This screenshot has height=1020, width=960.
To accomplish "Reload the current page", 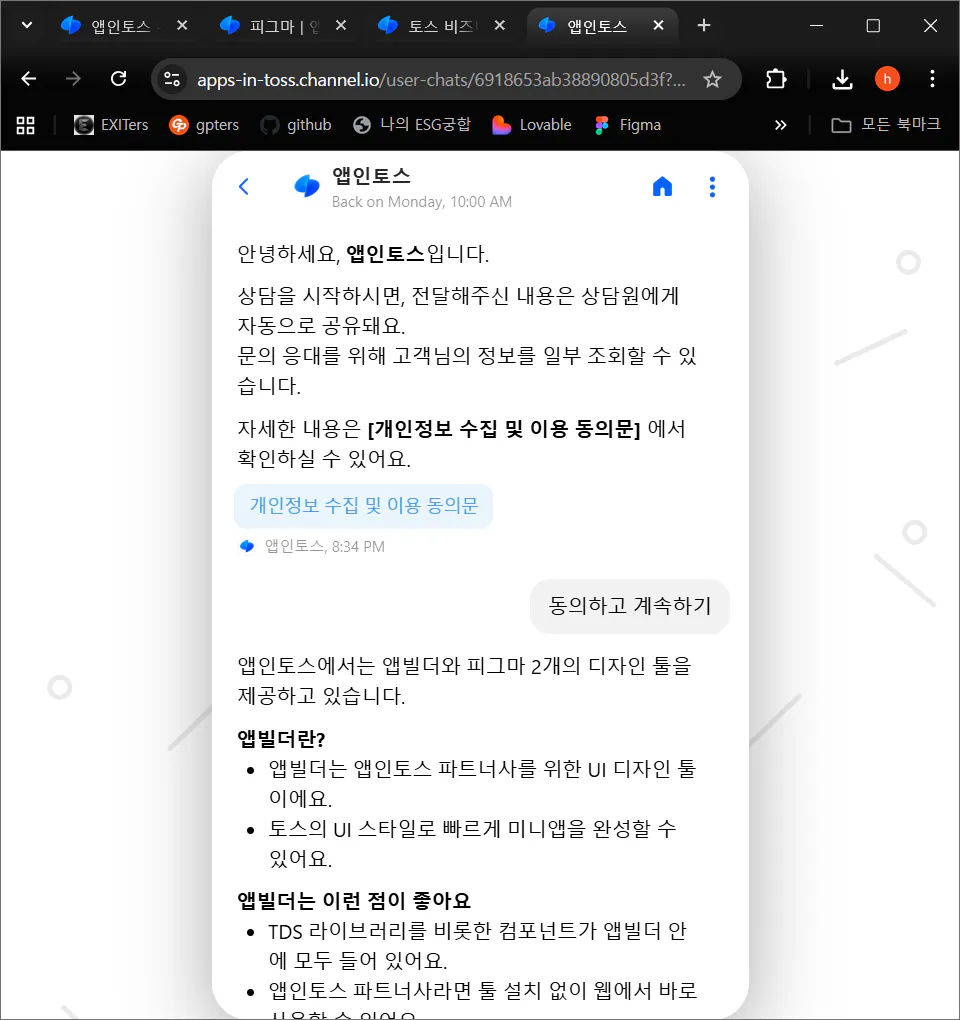I will pos(118,79).
